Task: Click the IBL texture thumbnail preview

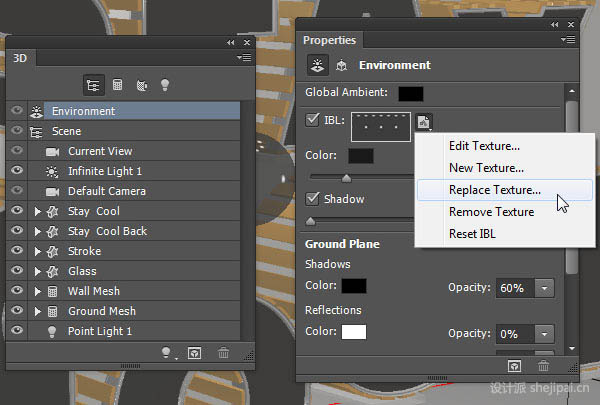Action: coord(381,127)
